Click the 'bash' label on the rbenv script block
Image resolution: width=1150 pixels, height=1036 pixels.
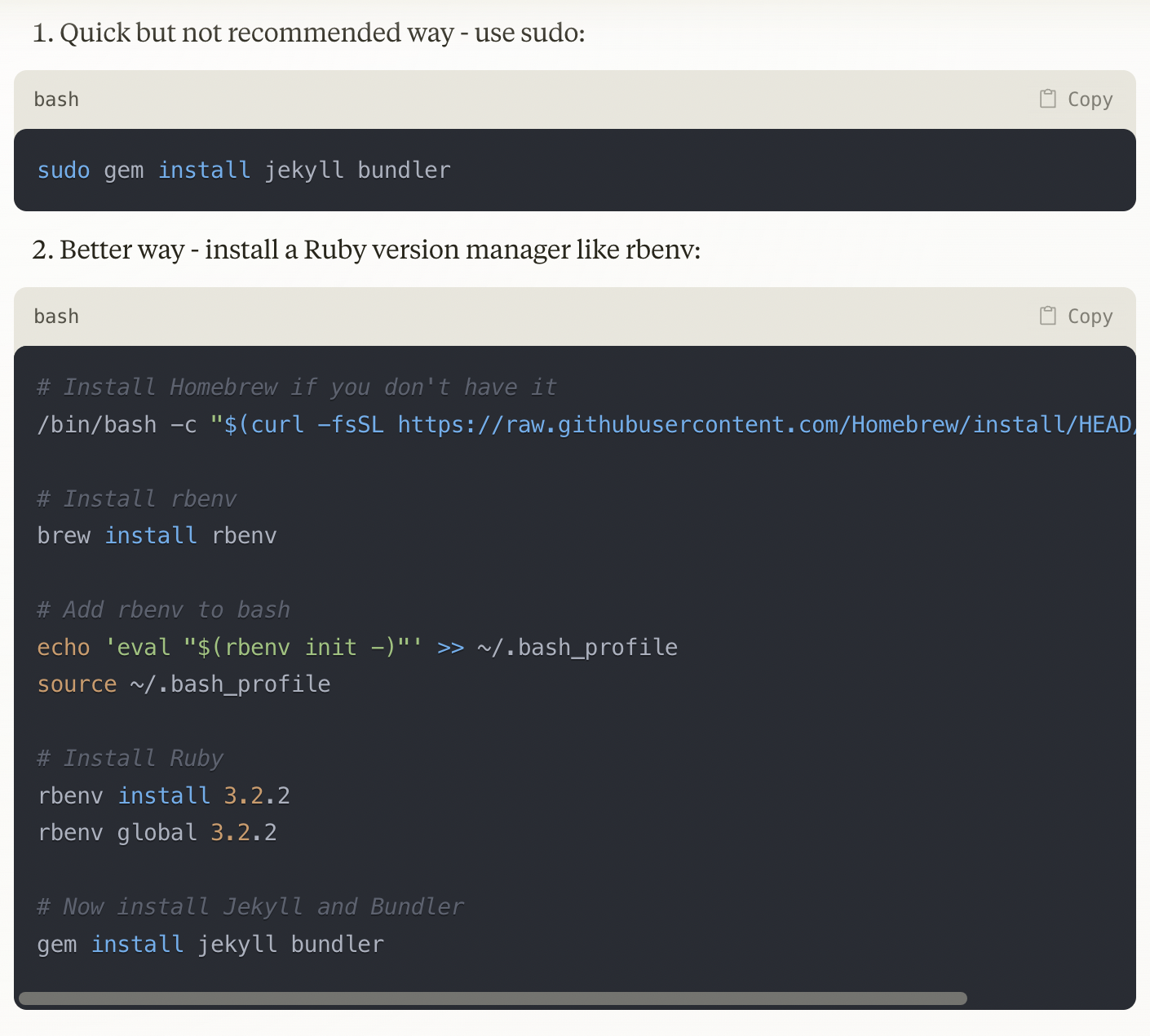[x=56, y=317]
